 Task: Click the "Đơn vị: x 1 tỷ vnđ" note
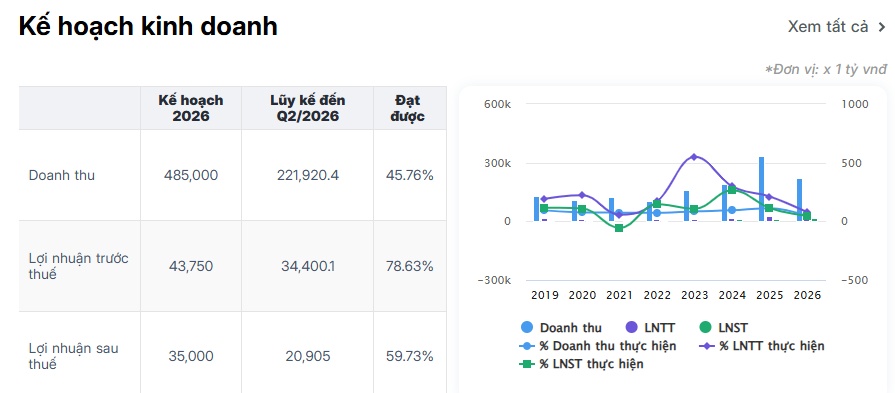click(826, 70)
